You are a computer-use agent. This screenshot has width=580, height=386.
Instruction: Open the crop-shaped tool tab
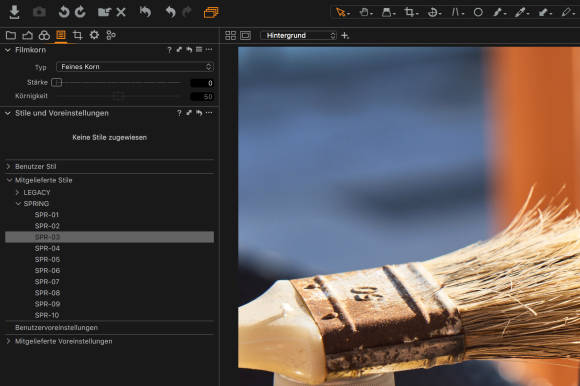click(77, 35)
